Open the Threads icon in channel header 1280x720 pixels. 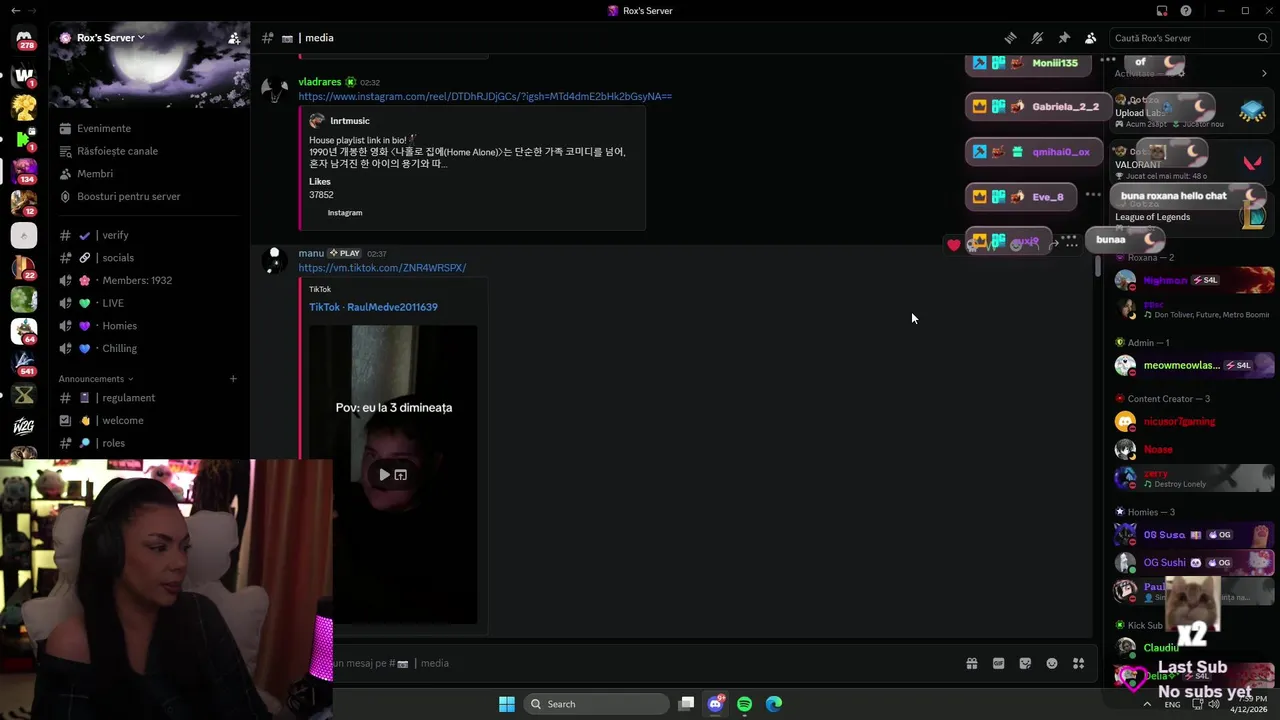tap(1010, 38)
